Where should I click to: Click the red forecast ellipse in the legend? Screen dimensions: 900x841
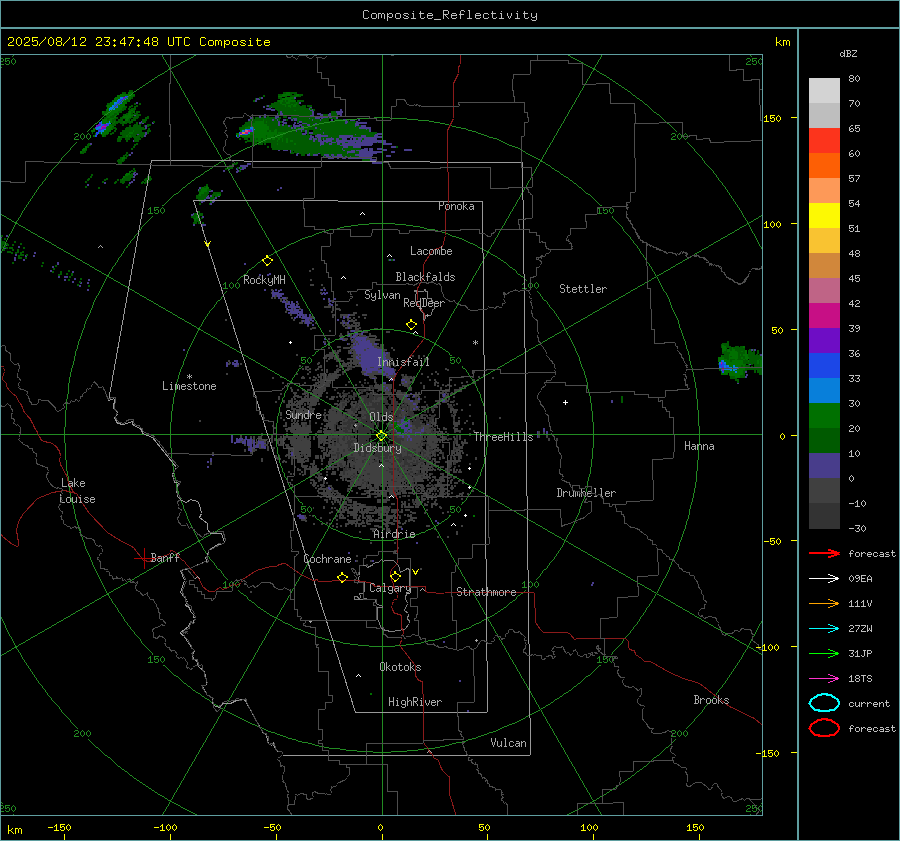824,728
